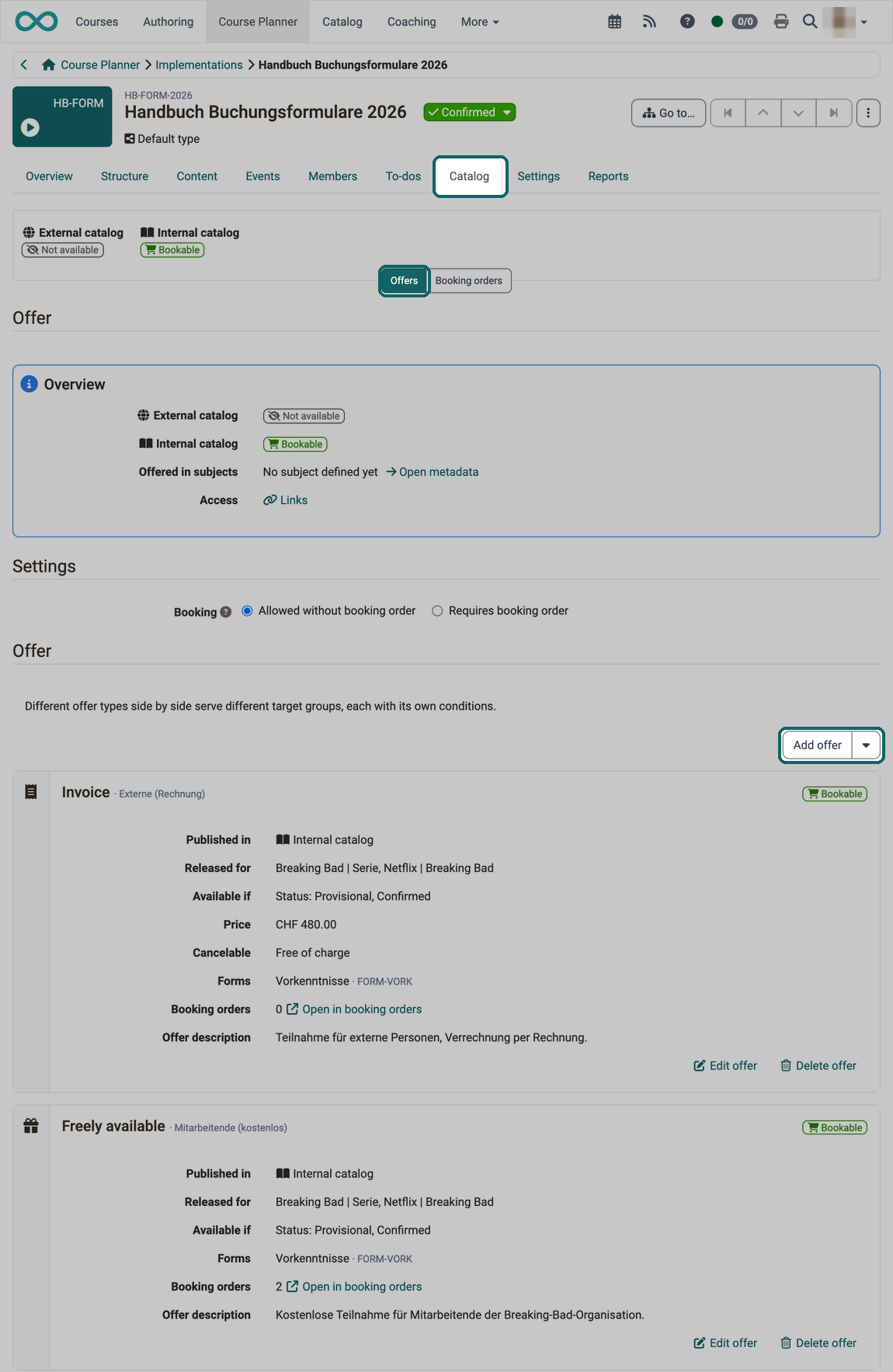Go to next element with down chevron
Viewport: 893px width, 1372px height.
pyautogui.click(x=798, y=113)
